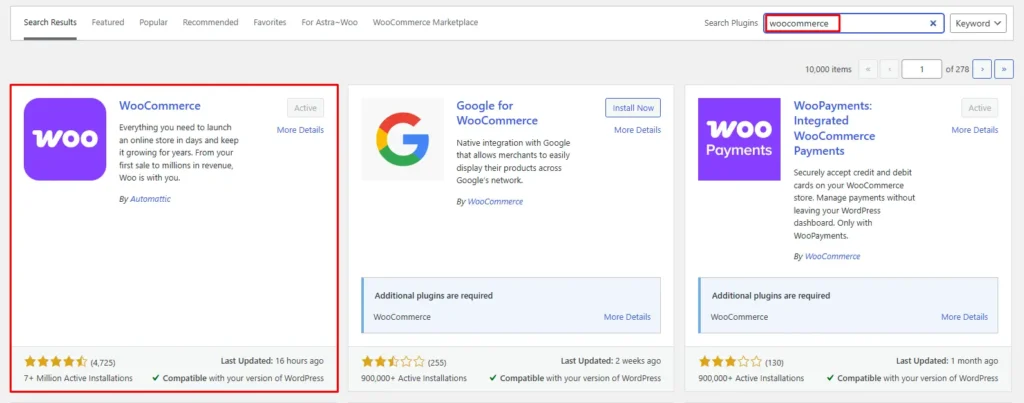Click 'Last Updated: 16 hours ago' text
1024x403 pixels.
click(x=272, y=361)
